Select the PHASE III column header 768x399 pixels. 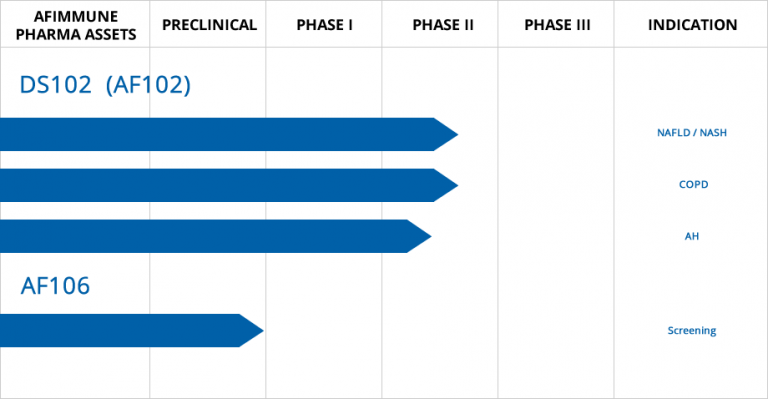tap(557, 25)
